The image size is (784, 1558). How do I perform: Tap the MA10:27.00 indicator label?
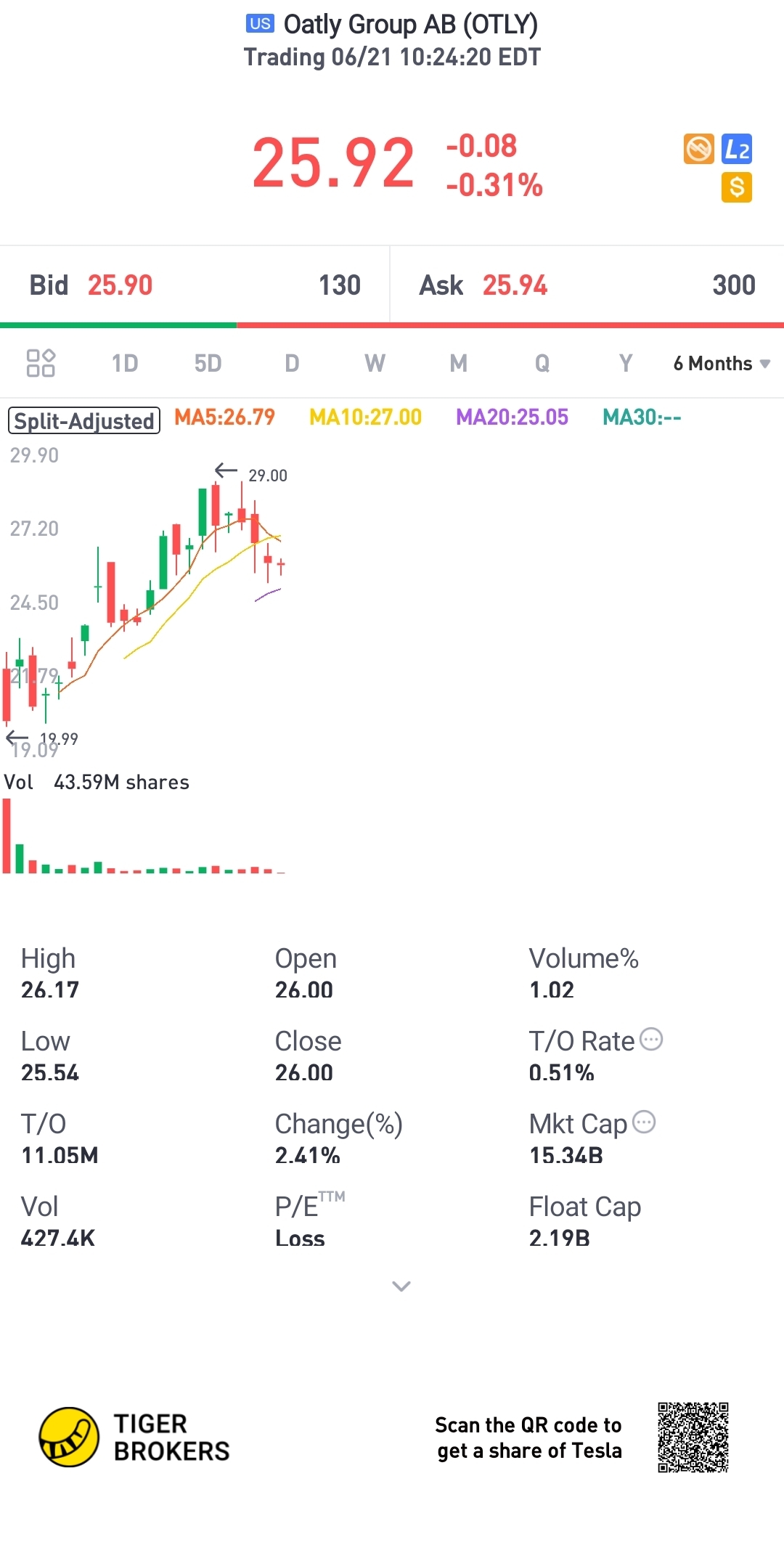(x=365, y=417)
